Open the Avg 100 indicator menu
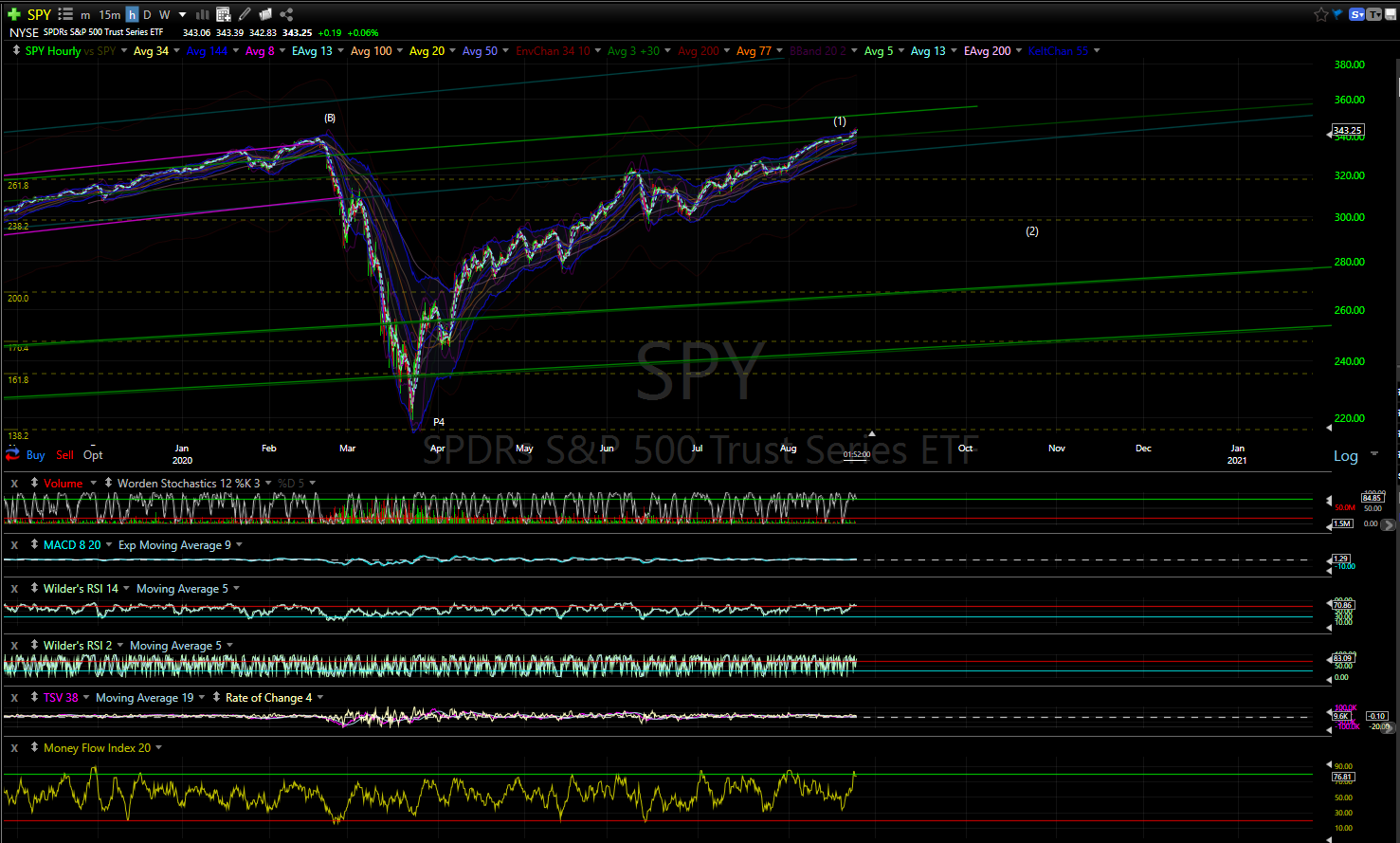 pos(371,51)
